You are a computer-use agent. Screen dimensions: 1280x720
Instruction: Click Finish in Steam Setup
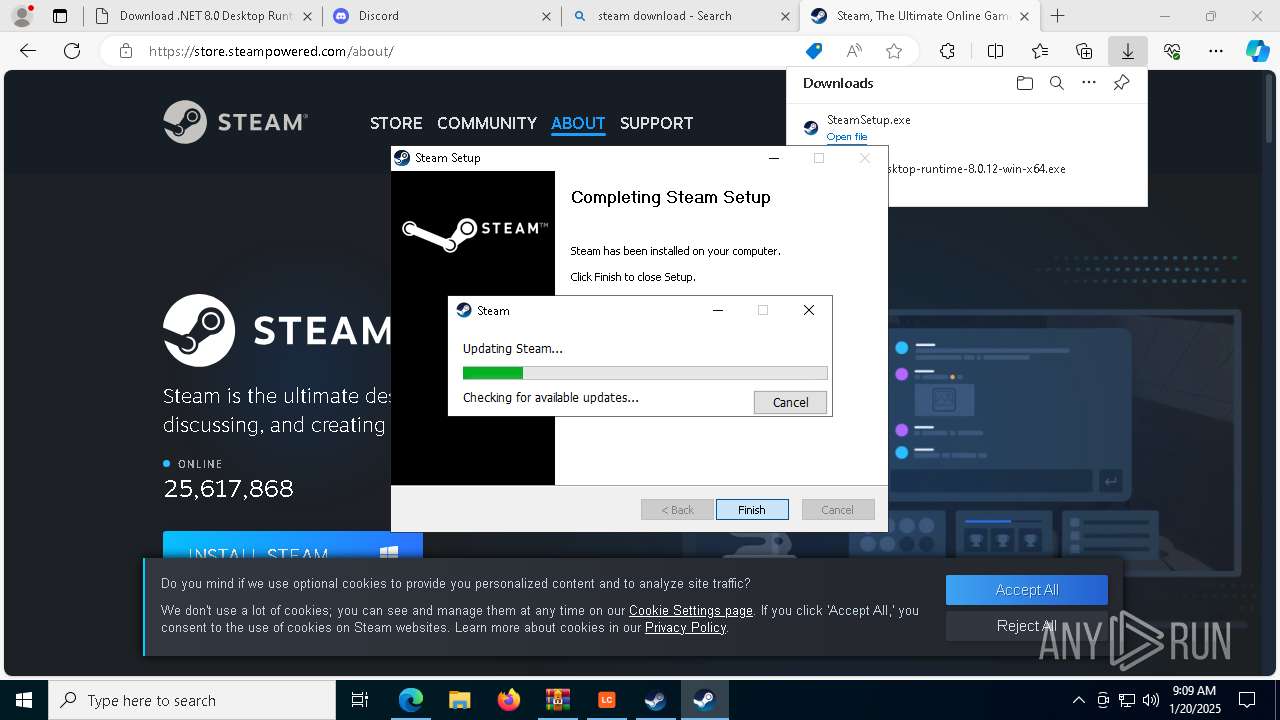tap(752, 509)
